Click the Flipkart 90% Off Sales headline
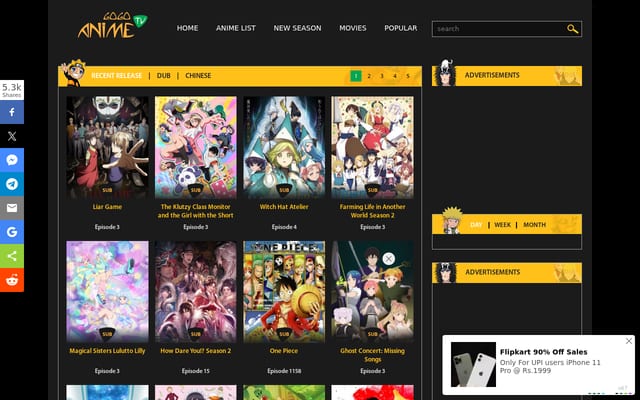 coord(544,352)
